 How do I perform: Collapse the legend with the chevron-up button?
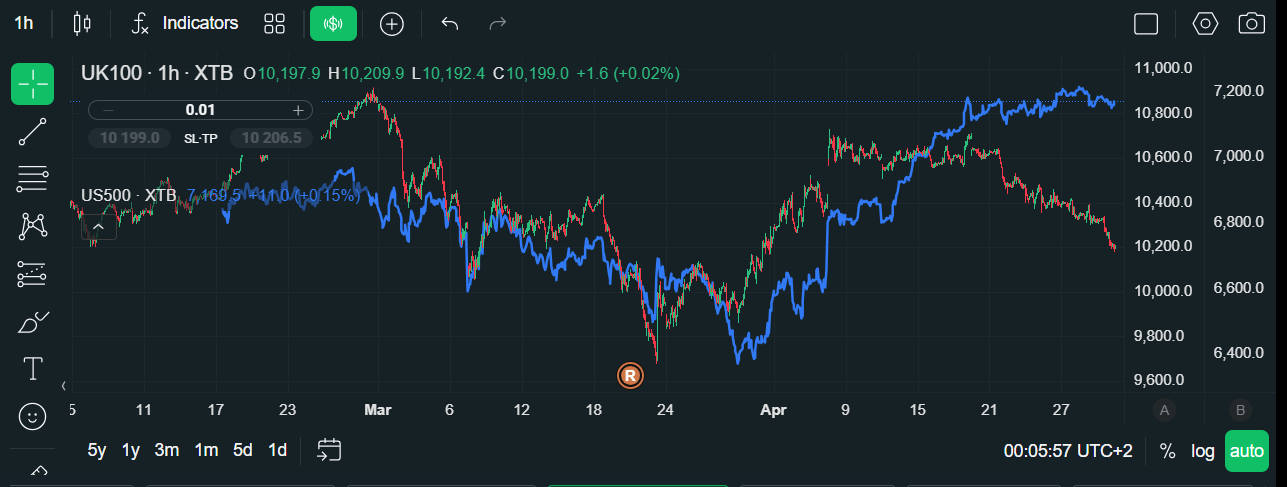[x=99, y=228]
